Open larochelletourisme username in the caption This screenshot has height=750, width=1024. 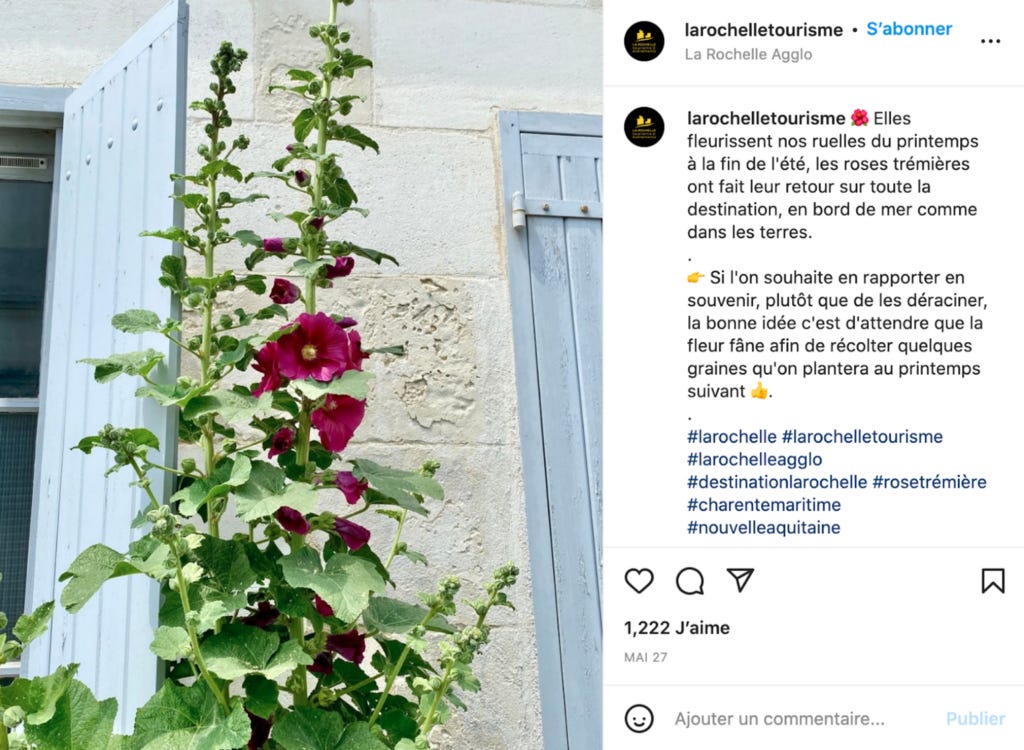click(766, 118)
